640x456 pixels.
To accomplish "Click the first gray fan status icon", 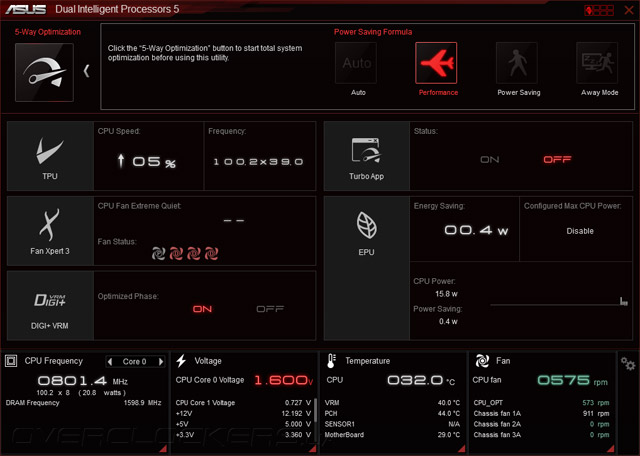I will [158, 254].
